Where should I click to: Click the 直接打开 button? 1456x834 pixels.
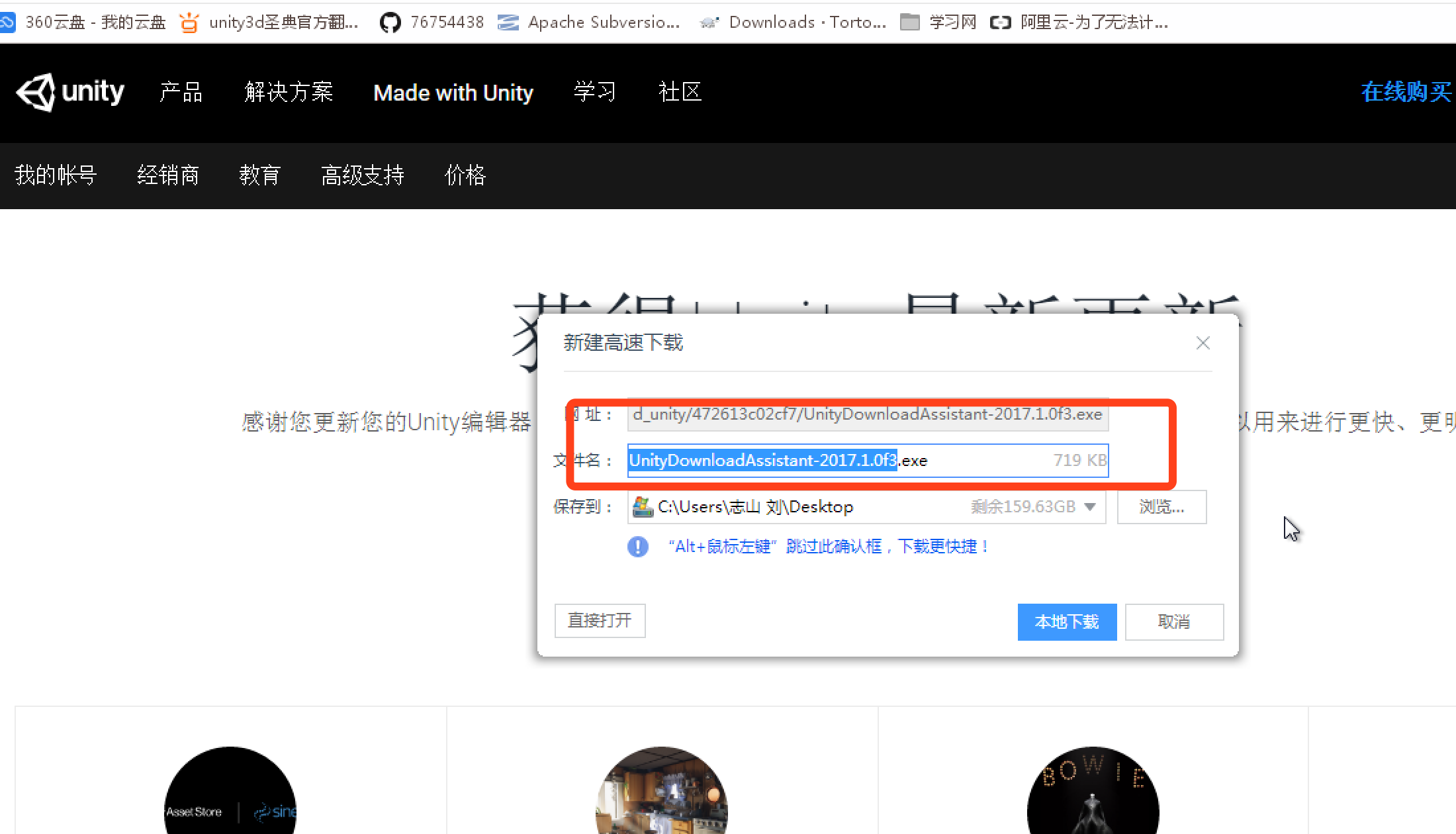pos(600,621)
